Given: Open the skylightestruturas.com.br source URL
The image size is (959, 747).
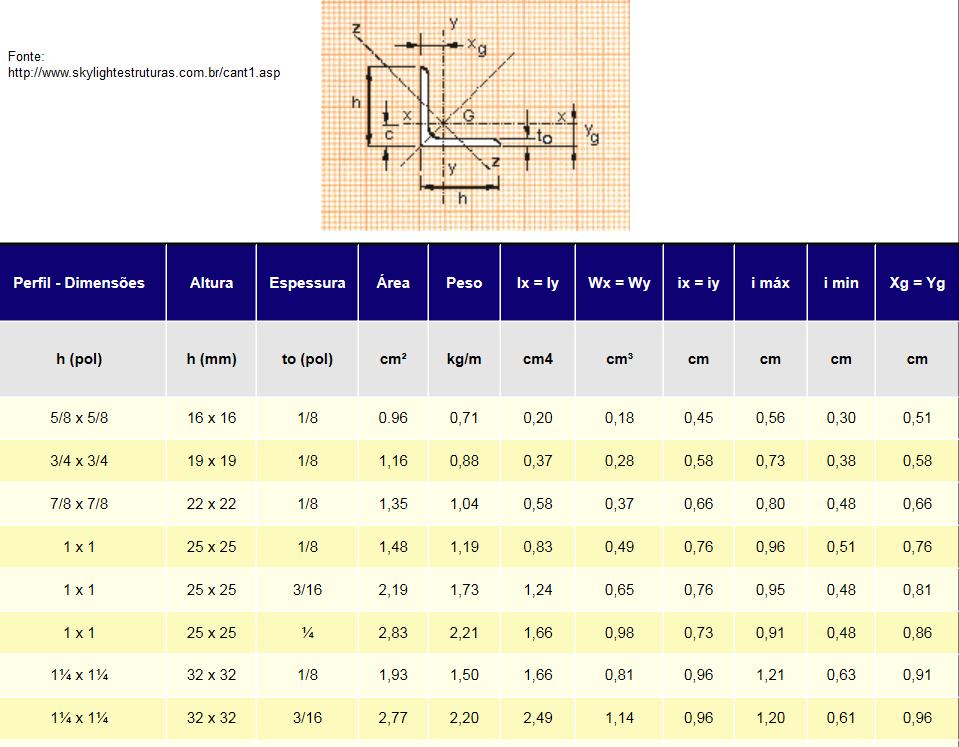Looking at the screenshot, I should (x=143, y=73).
